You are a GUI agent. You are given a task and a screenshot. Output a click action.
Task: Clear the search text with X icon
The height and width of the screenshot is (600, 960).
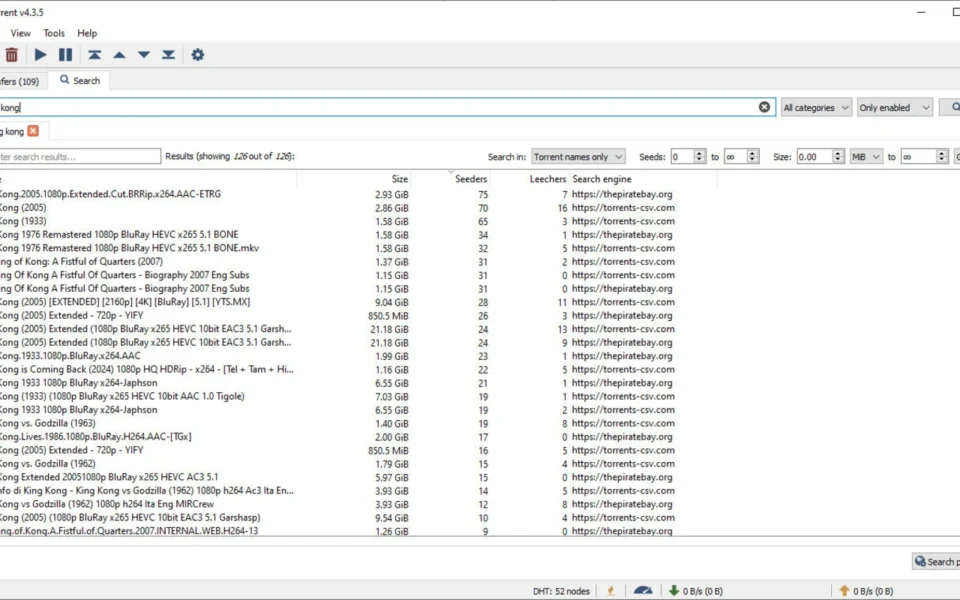pos(764,107)
